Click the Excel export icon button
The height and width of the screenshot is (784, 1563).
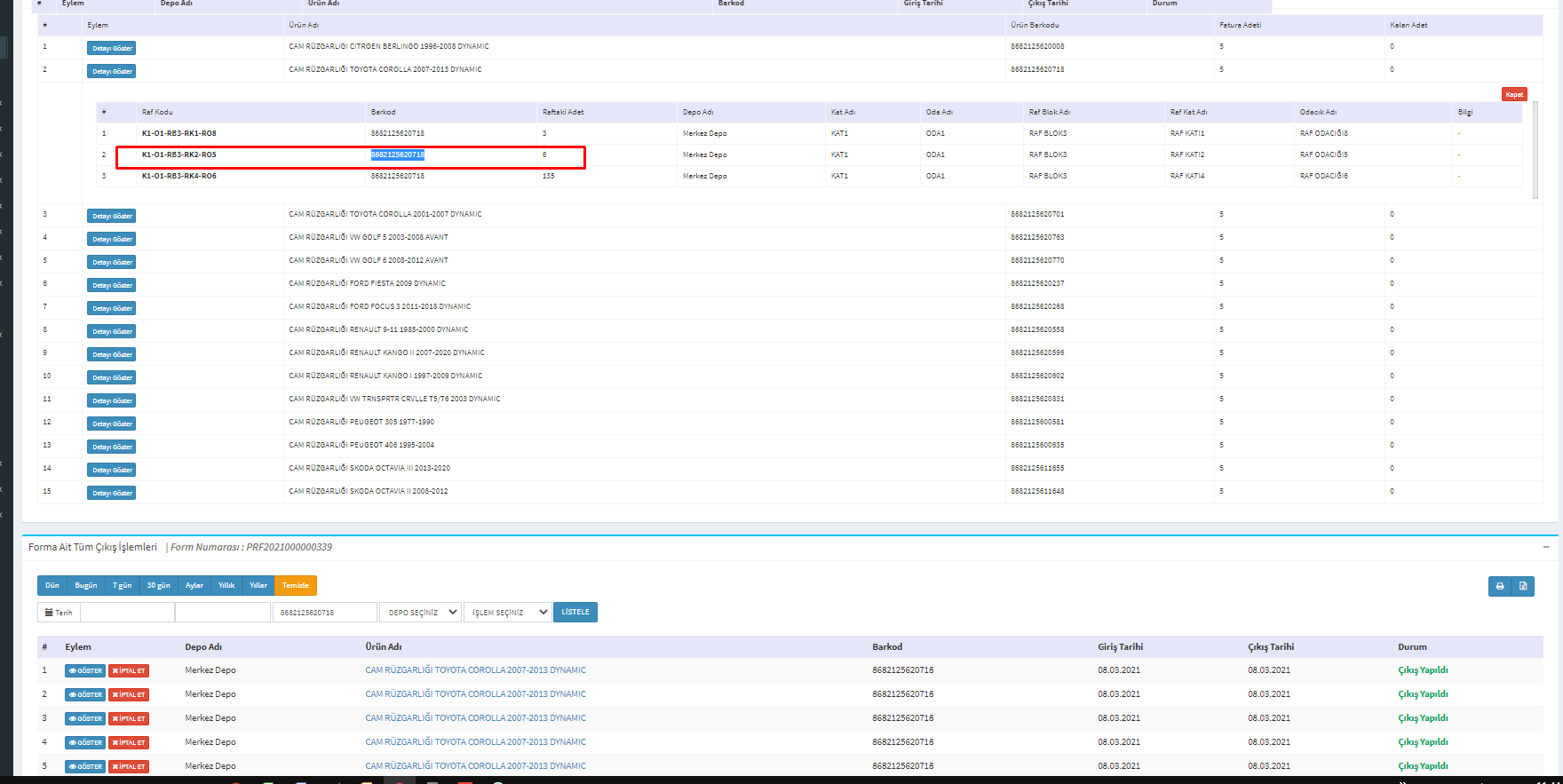coord(1523,586)
